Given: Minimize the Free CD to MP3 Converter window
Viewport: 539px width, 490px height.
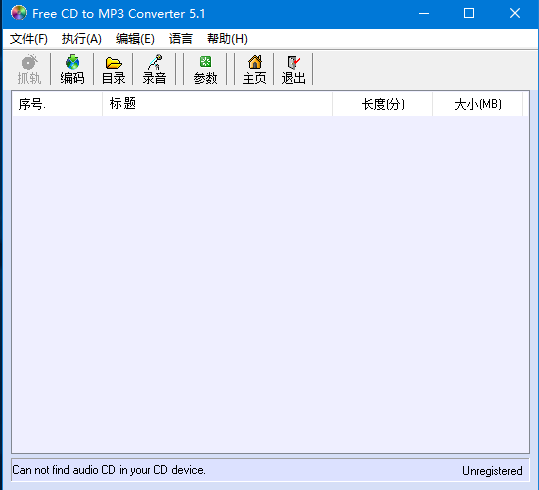Looking at the screenshot, I should 424,13.
